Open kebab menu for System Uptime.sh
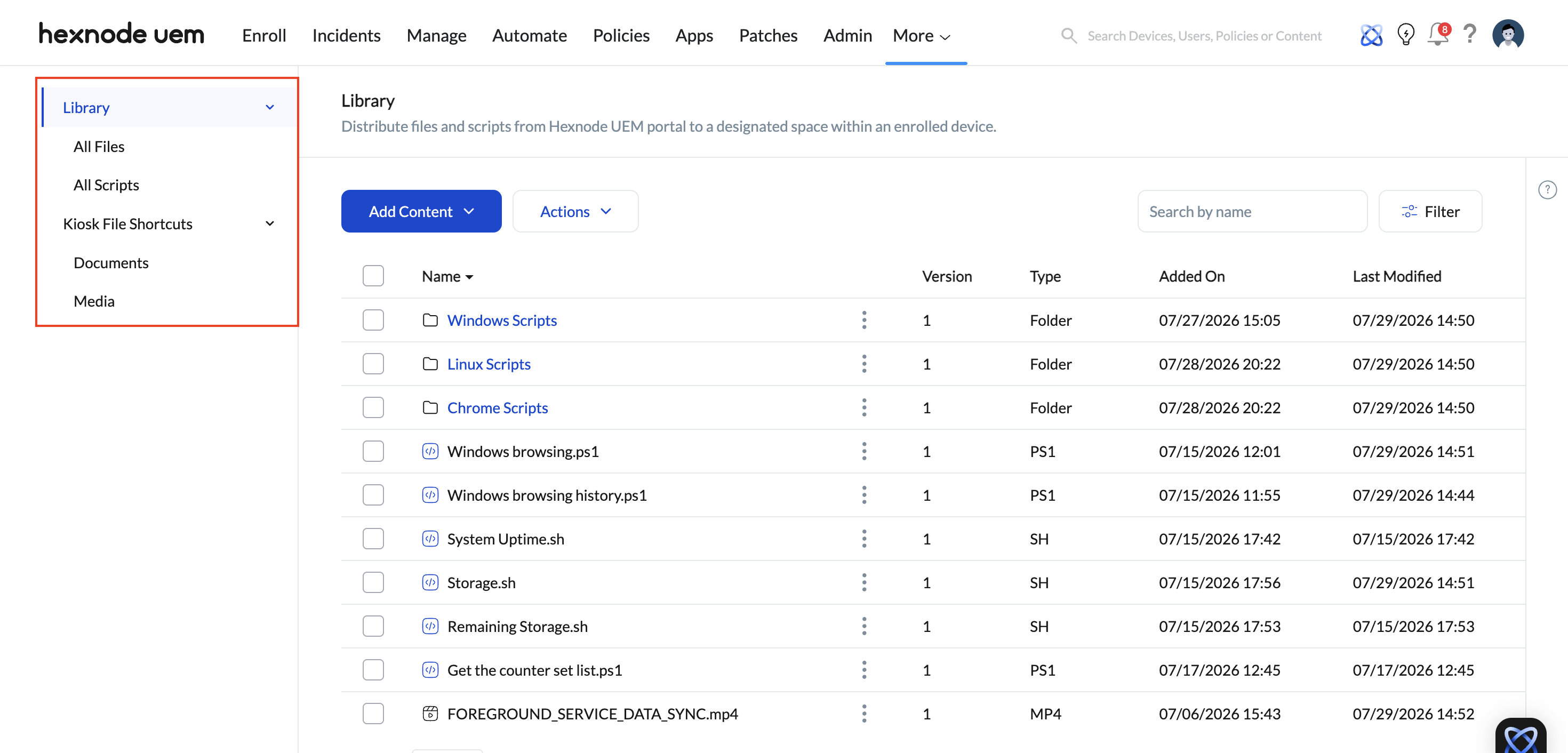 point(864,539)
